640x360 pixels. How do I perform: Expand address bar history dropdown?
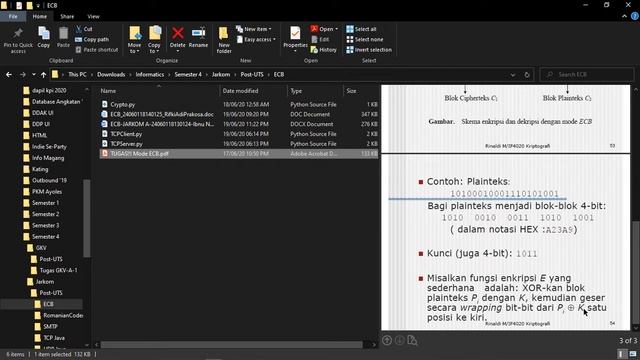tap(513, 75)
